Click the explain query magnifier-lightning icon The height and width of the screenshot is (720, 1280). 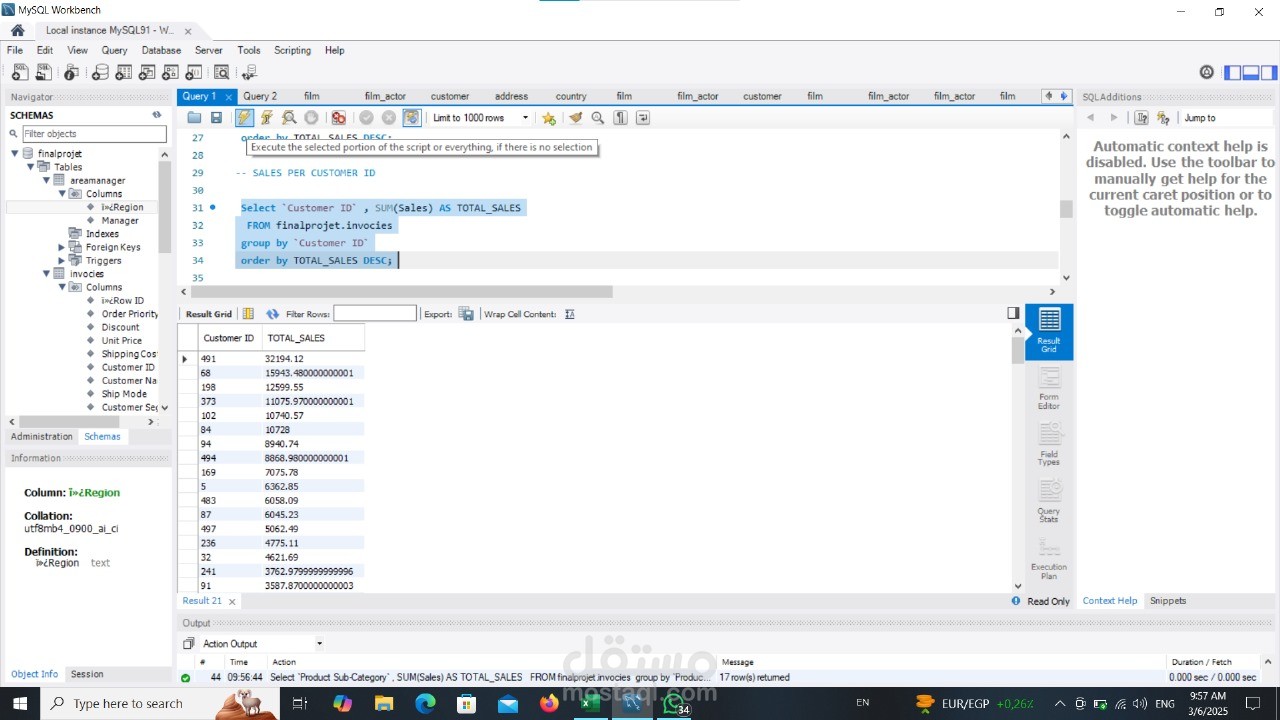tap(289, 118)
